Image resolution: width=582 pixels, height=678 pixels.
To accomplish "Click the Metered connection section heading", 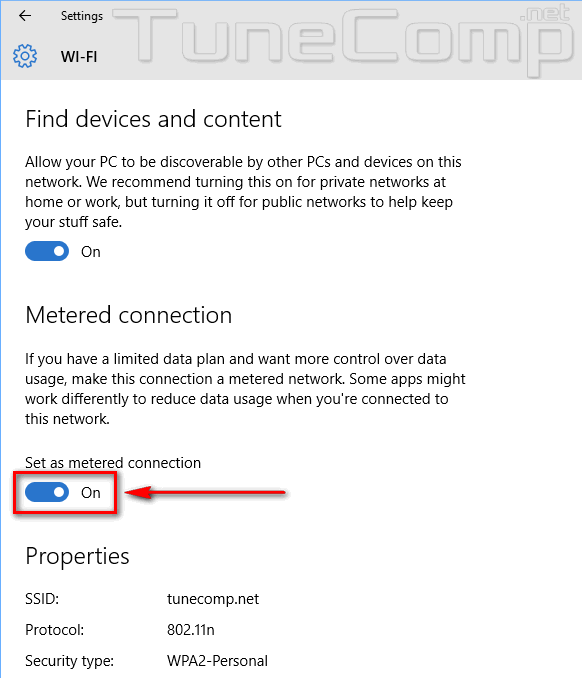I will (129, 315).
